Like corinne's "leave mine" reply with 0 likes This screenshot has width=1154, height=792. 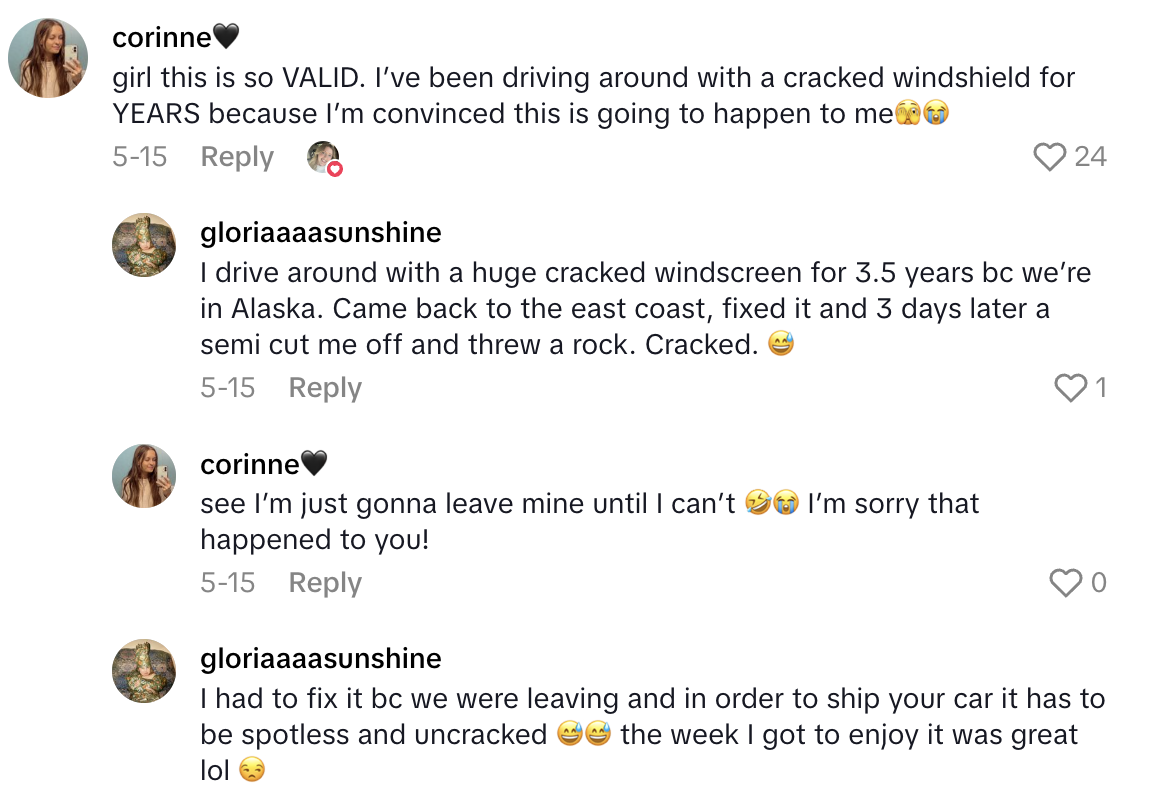coord(1066,582)
